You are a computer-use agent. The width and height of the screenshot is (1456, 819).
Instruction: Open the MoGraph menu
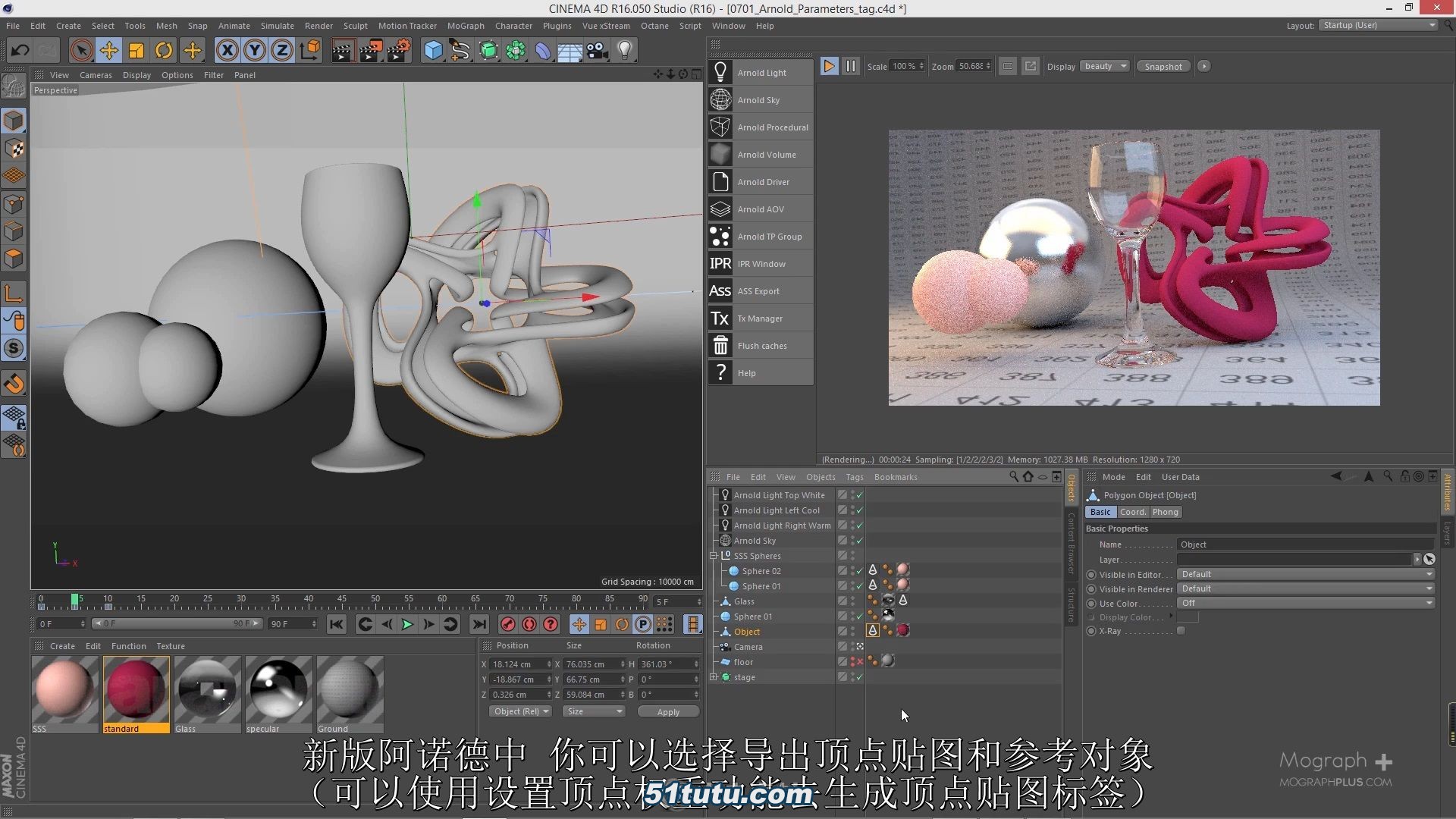click(466, 26)
